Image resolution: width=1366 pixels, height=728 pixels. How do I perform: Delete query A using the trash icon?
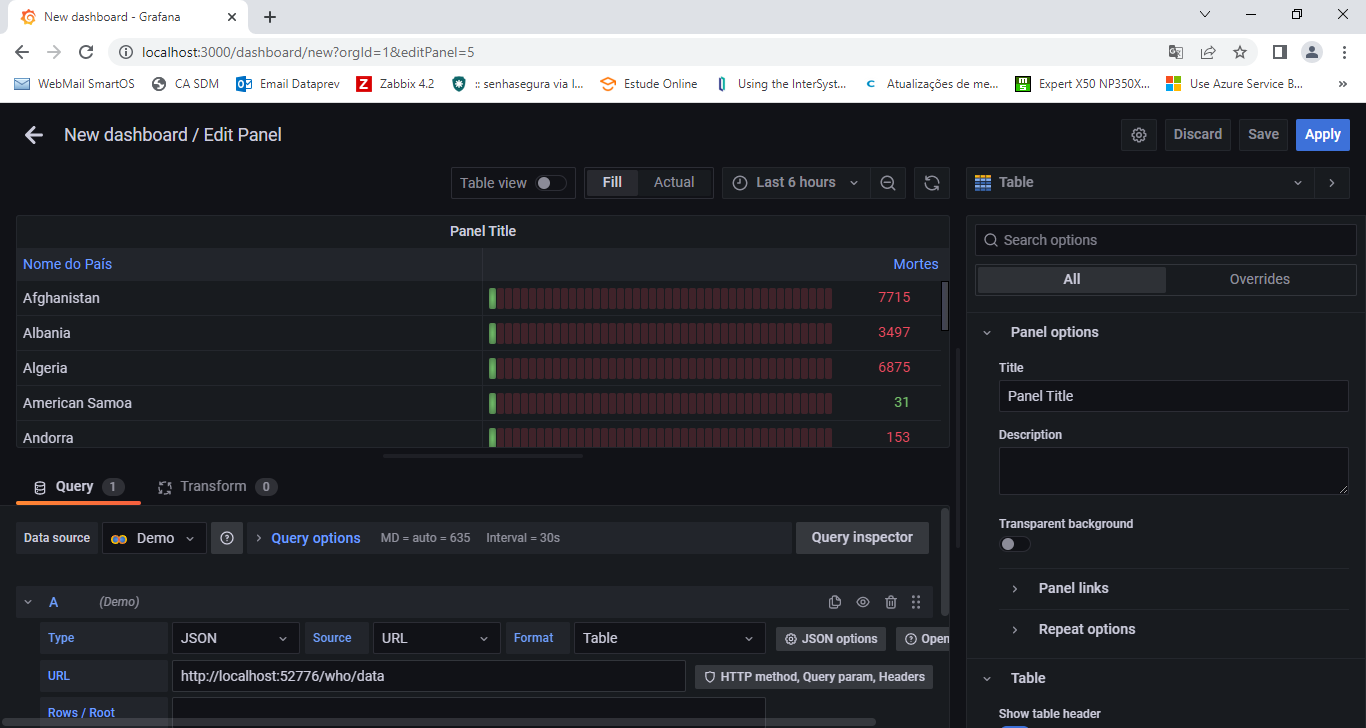[891, 602]
